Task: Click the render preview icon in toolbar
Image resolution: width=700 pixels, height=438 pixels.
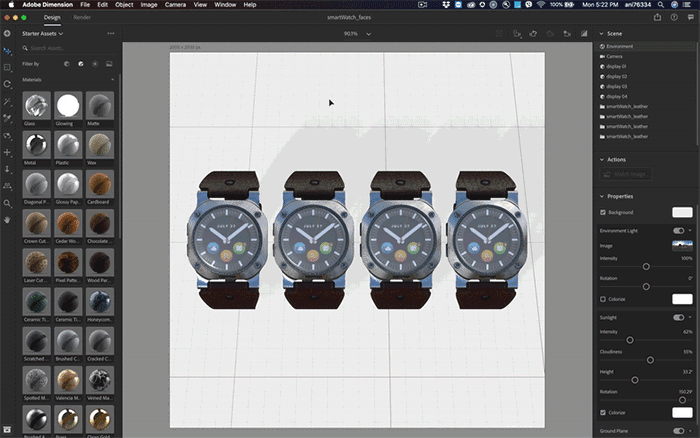Action: [x=584, y=33]
